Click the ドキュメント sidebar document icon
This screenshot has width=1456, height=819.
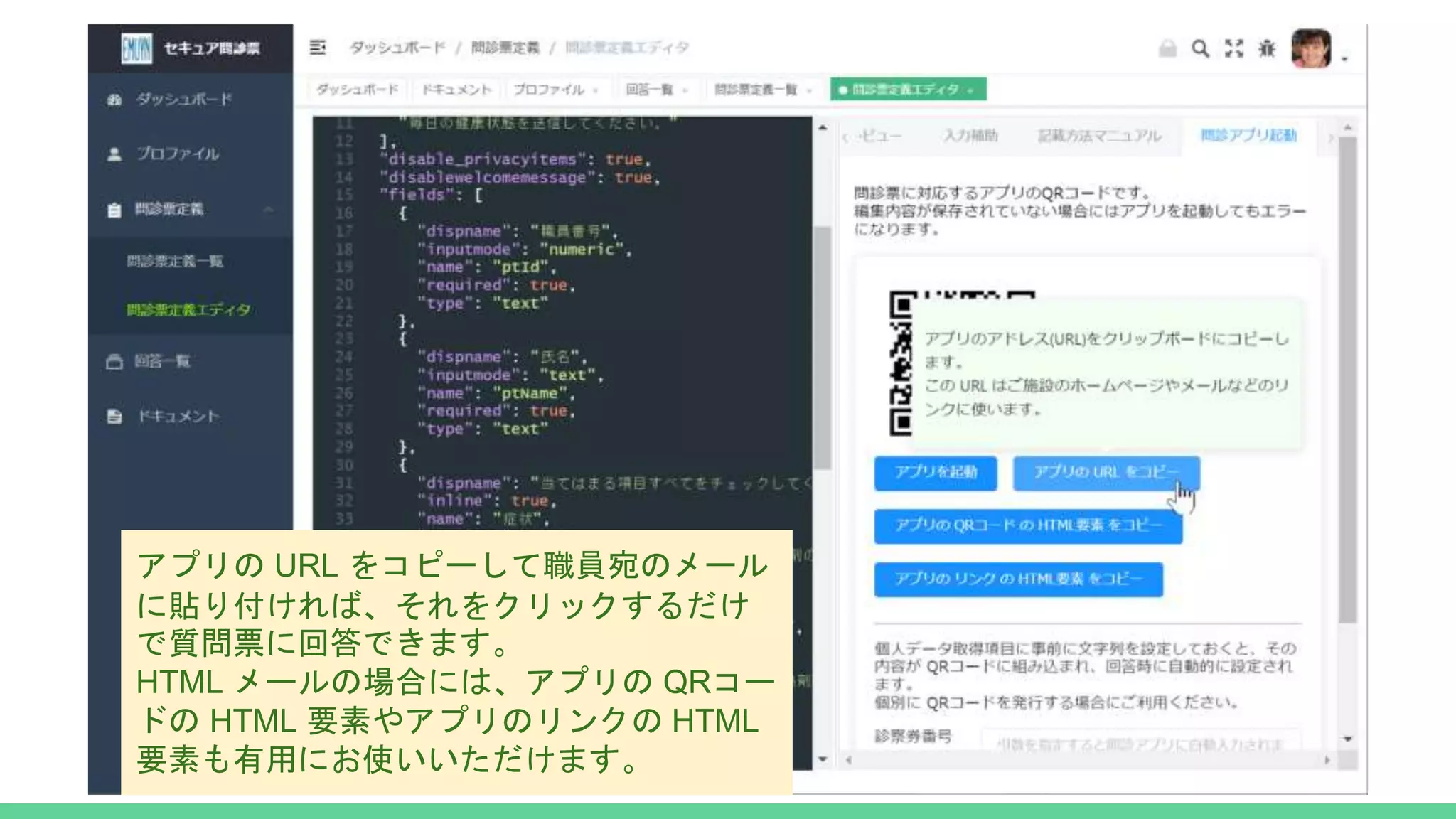point(114,417)
